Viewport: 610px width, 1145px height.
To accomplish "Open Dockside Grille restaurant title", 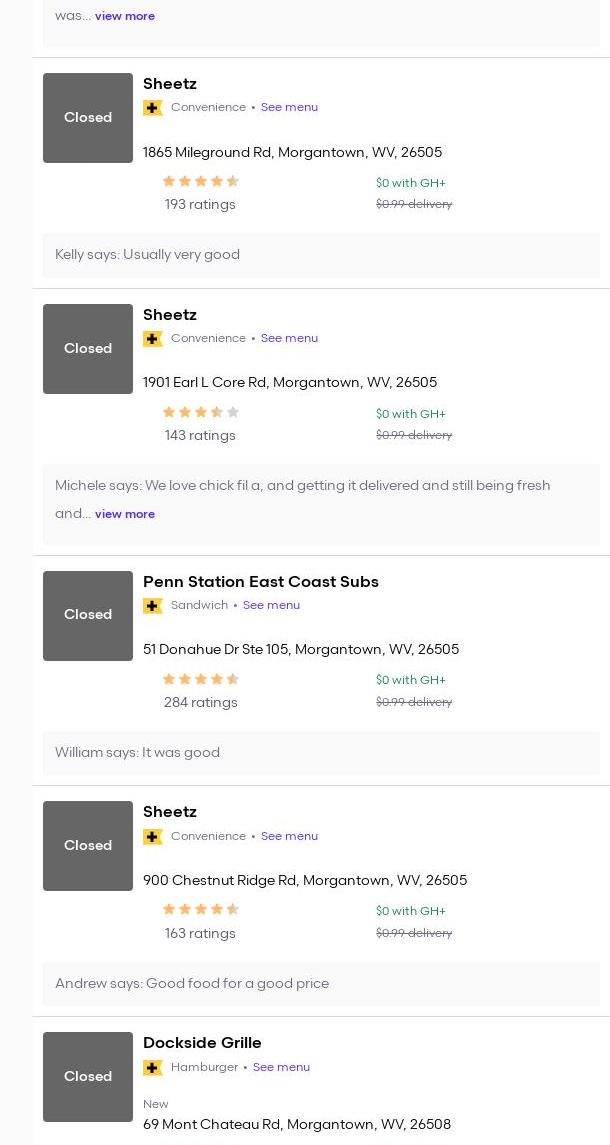I will [x=202, y=1043].
